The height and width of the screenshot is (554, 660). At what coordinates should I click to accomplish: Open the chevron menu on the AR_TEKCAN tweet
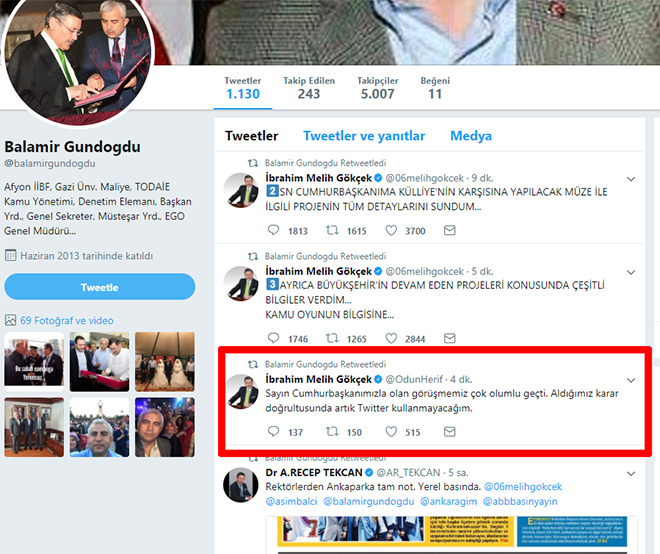pyautogui.click(x=631, y=474)
